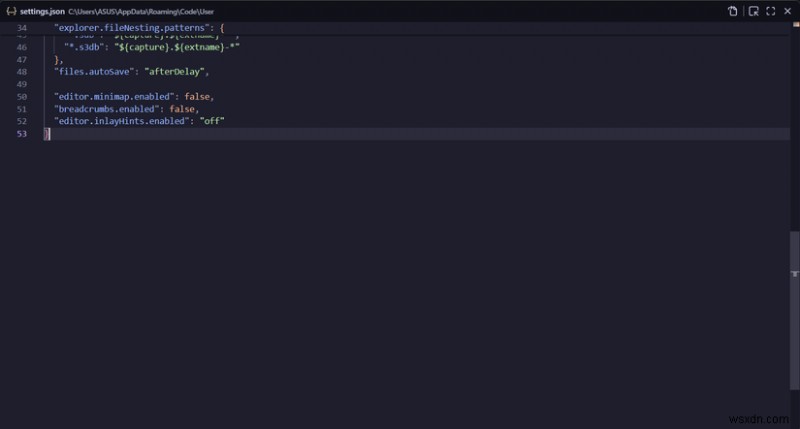Click line number 46 in the gutter

(x=21, y=47)
